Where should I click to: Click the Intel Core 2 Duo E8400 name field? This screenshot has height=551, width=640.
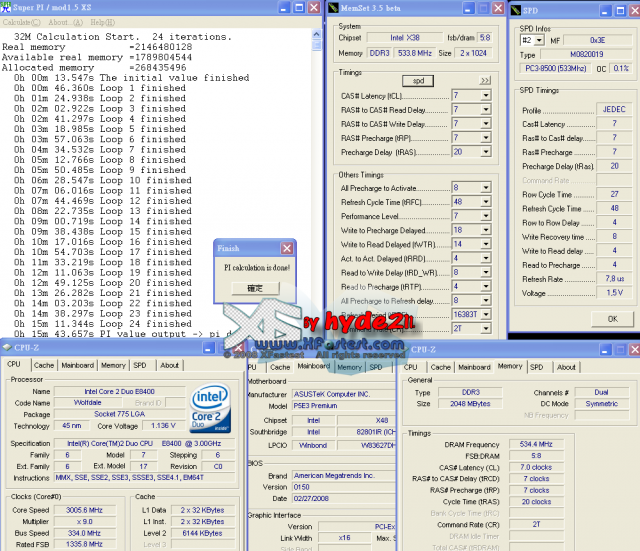tap(120, 391)
